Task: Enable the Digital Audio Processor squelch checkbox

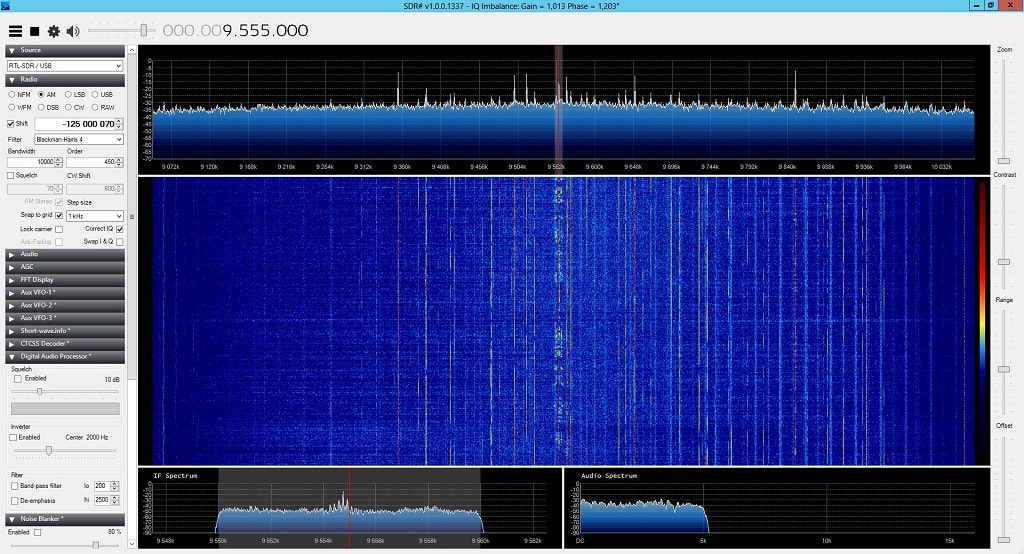Action: point(18,379)
